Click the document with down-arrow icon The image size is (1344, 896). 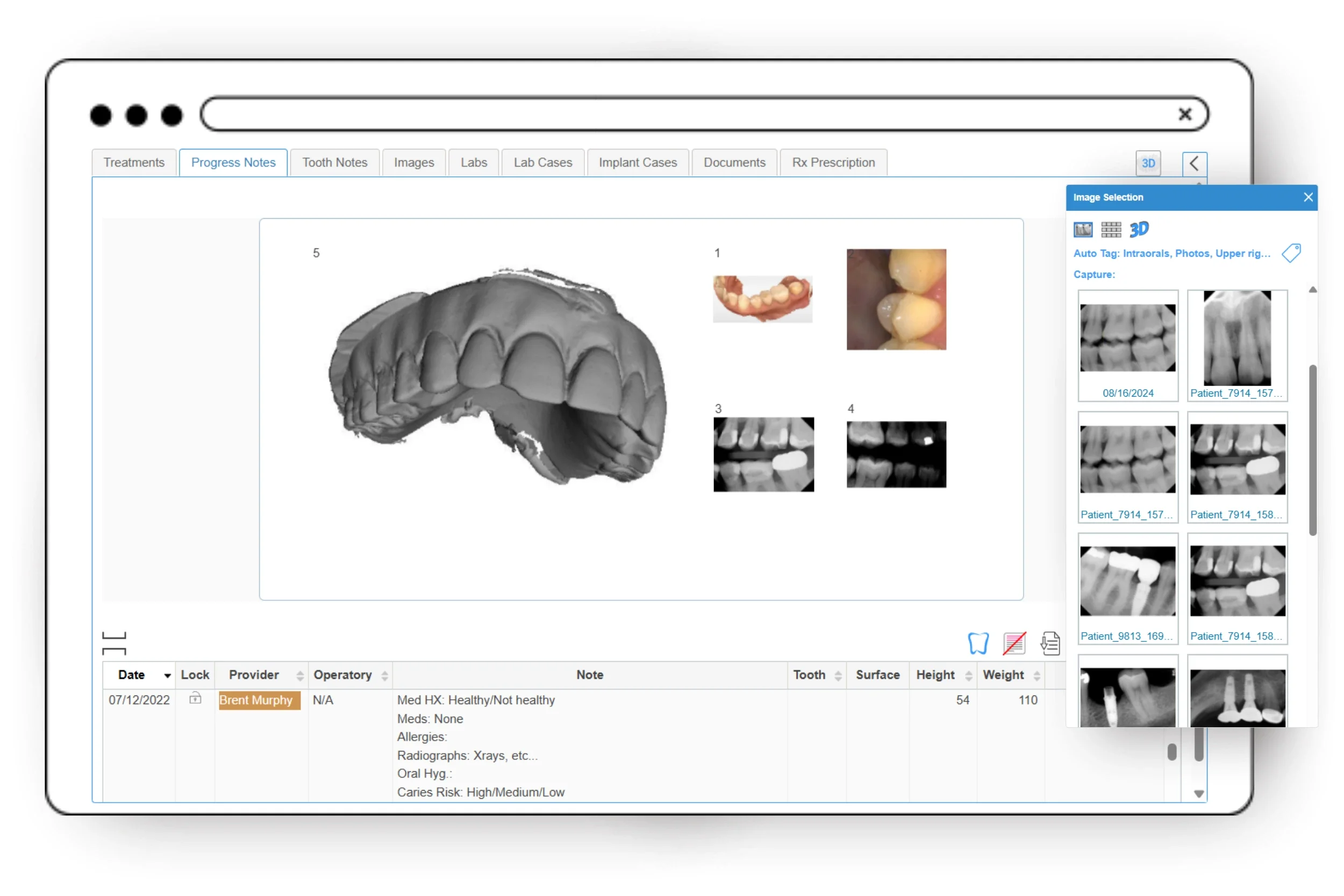[1050, 643]
